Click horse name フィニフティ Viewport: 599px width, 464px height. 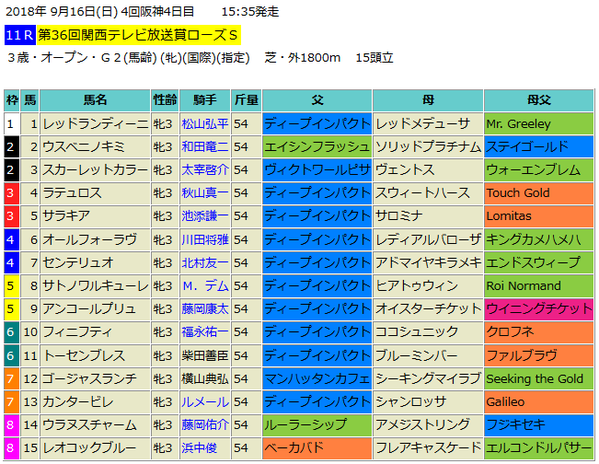(x=77, y=332)
